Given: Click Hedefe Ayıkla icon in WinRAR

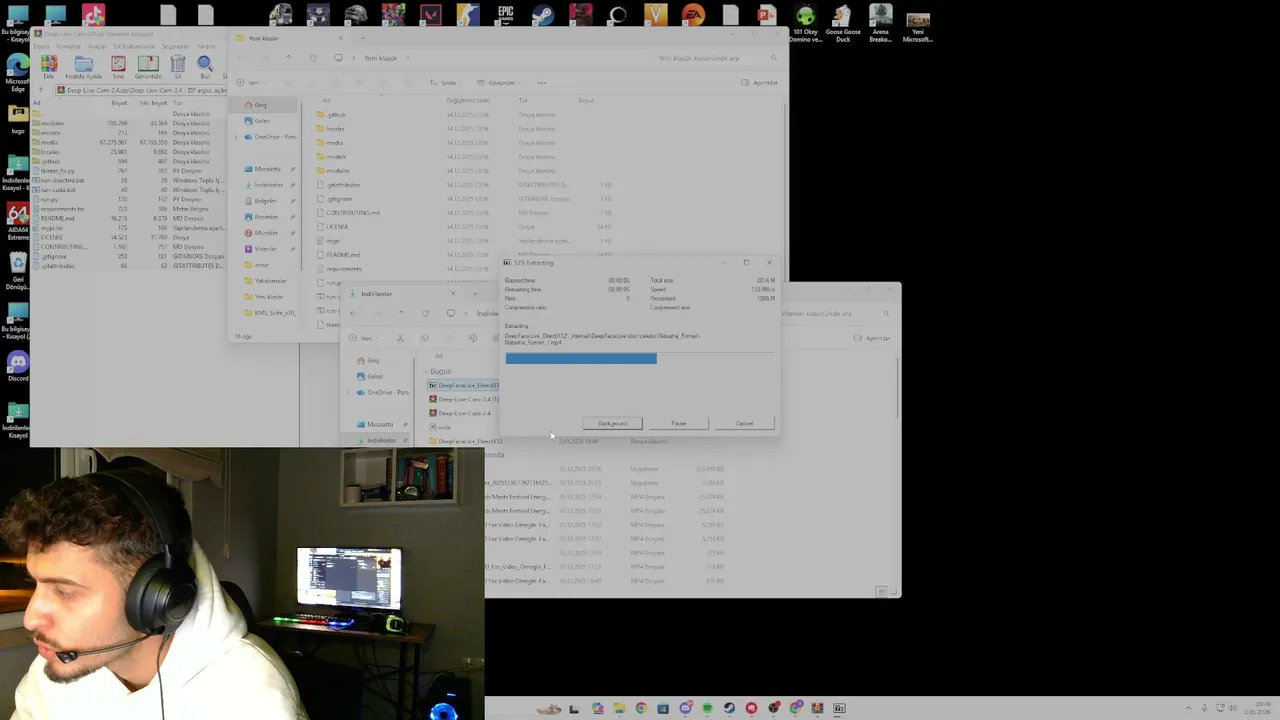Looking at the screenshot, I should (84, 68).
